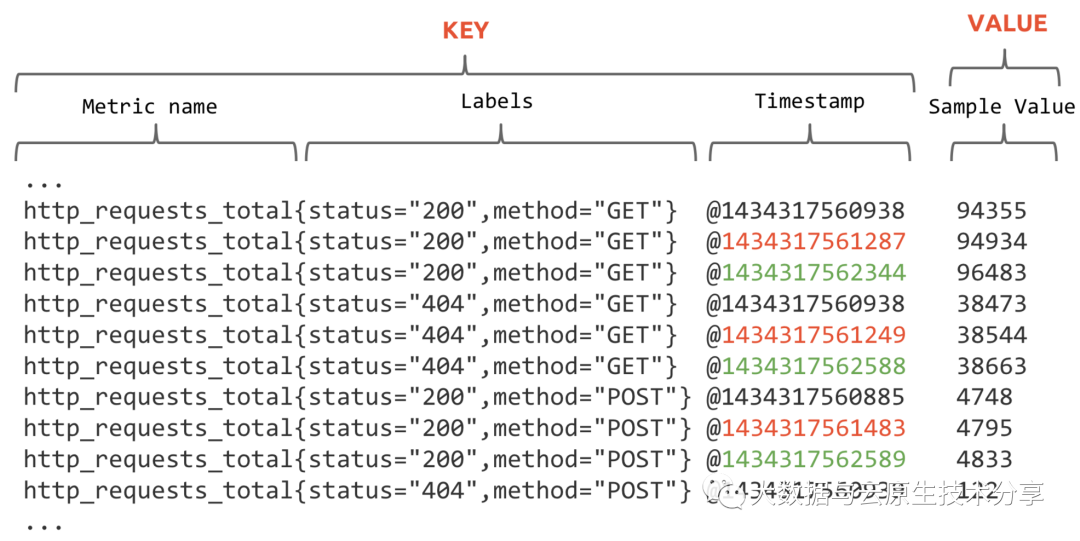1080x541 pixels.
Task: Click sample value 4833
Action: 984,460
